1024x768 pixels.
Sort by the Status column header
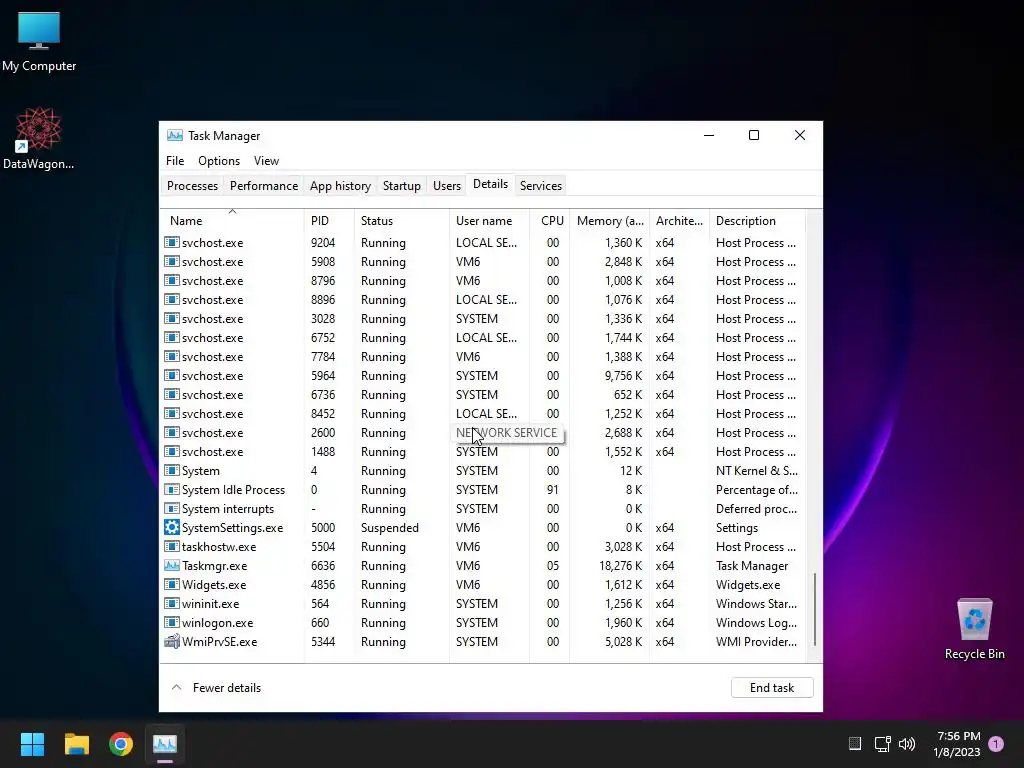pos(402,221)
